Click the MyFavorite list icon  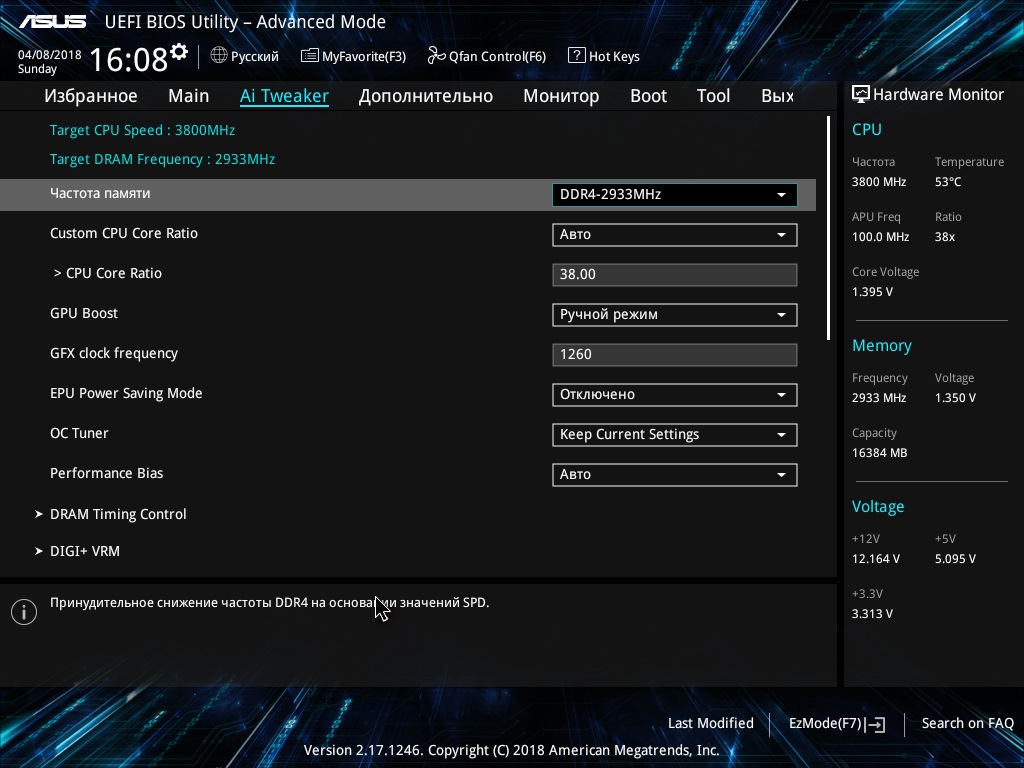(310, 56)
